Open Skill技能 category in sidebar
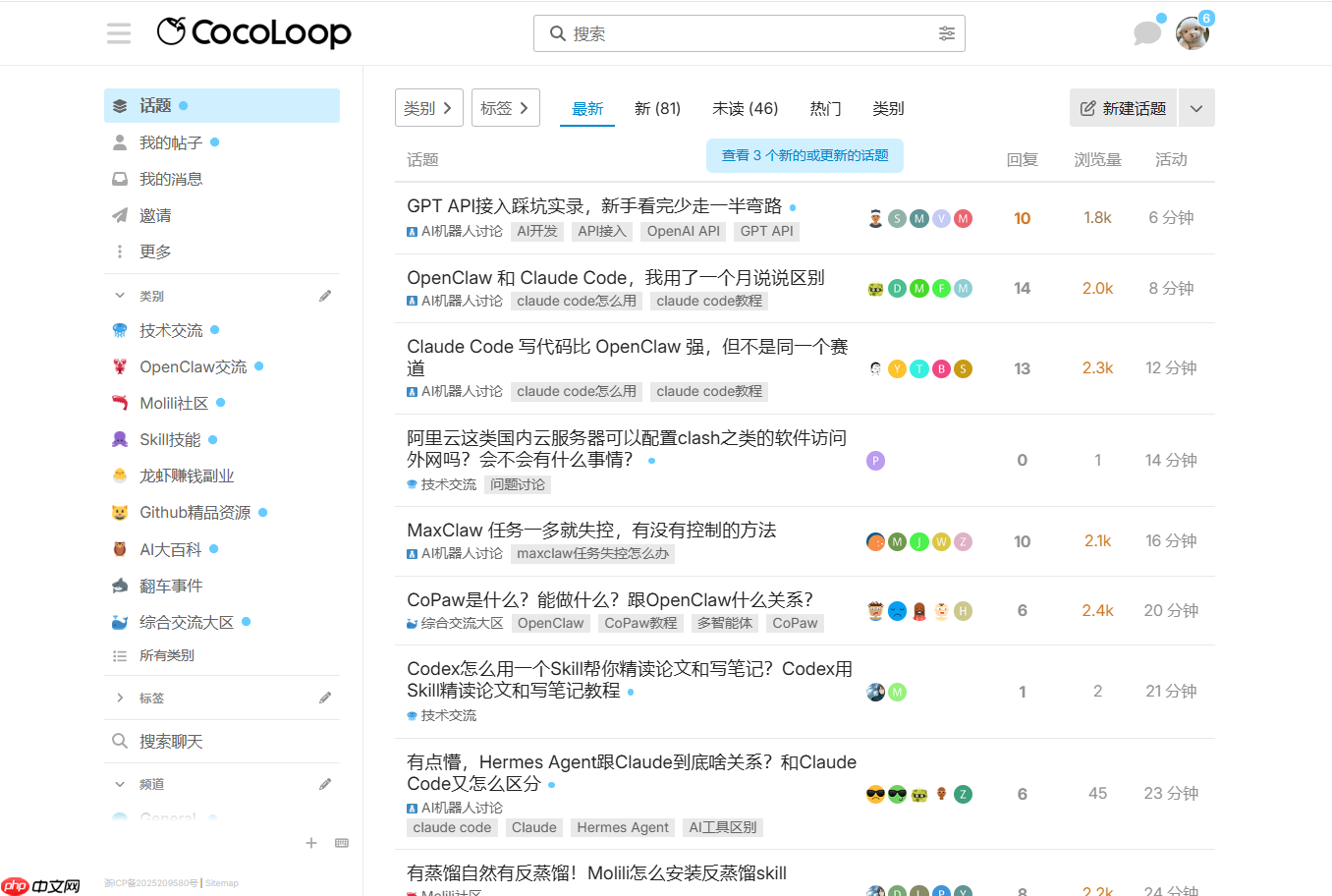Viewport: 1332px width, 896px height. pos(222,439)
